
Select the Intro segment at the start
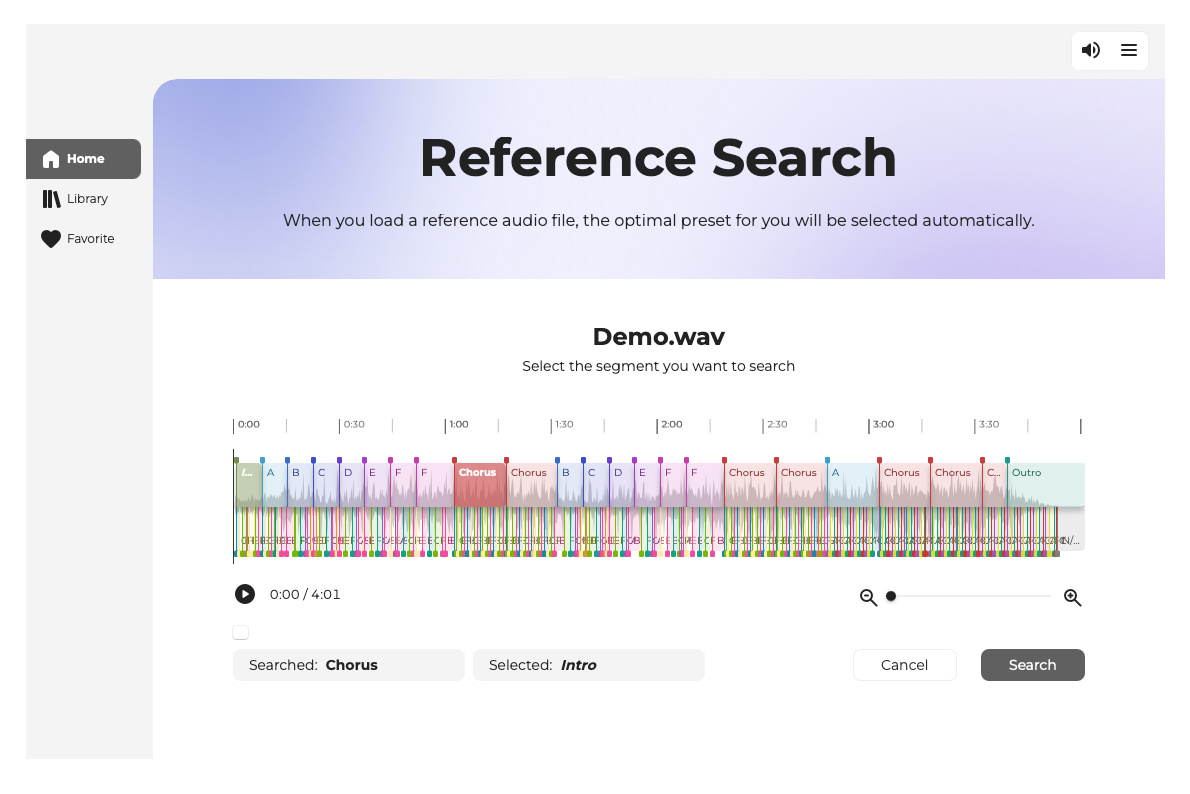click(248, 485)
